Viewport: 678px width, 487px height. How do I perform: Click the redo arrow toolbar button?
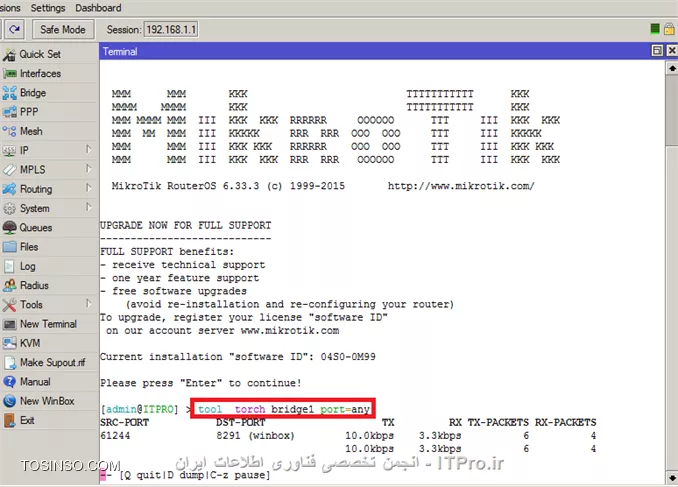15,29
